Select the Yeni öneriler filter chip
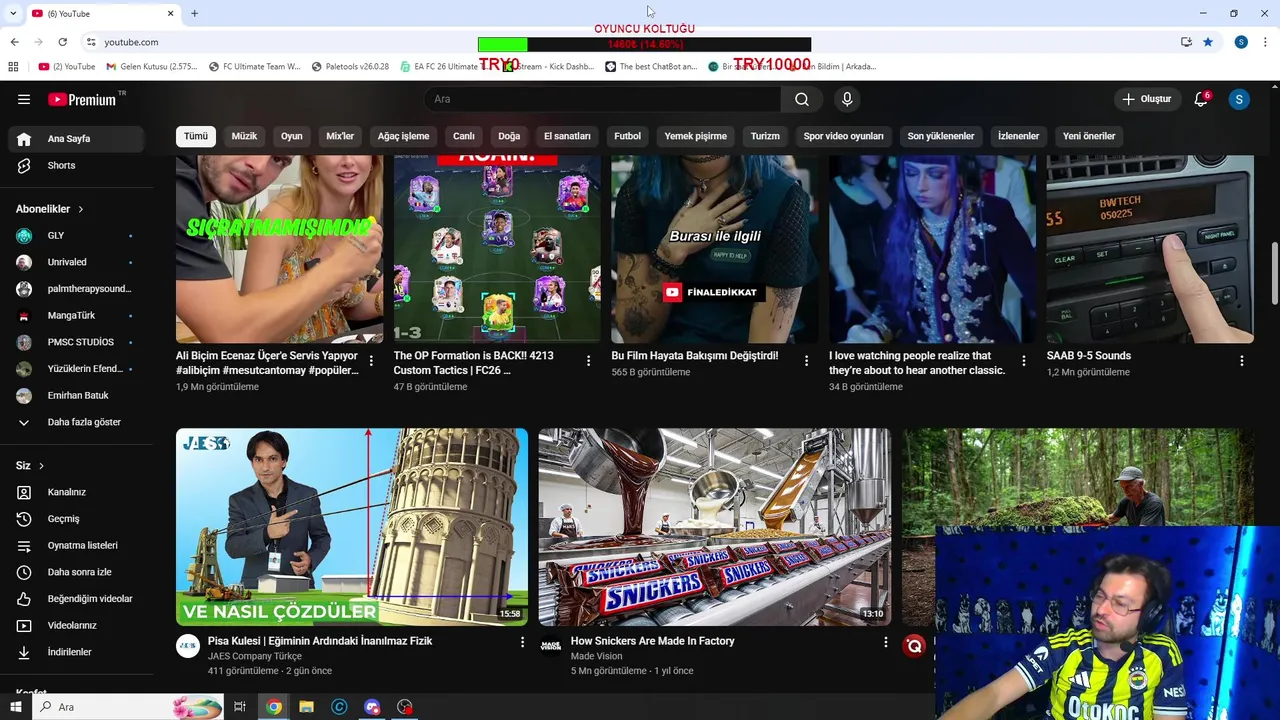The height and width of the screenshot is (720, 1280). pos(1089,136)
